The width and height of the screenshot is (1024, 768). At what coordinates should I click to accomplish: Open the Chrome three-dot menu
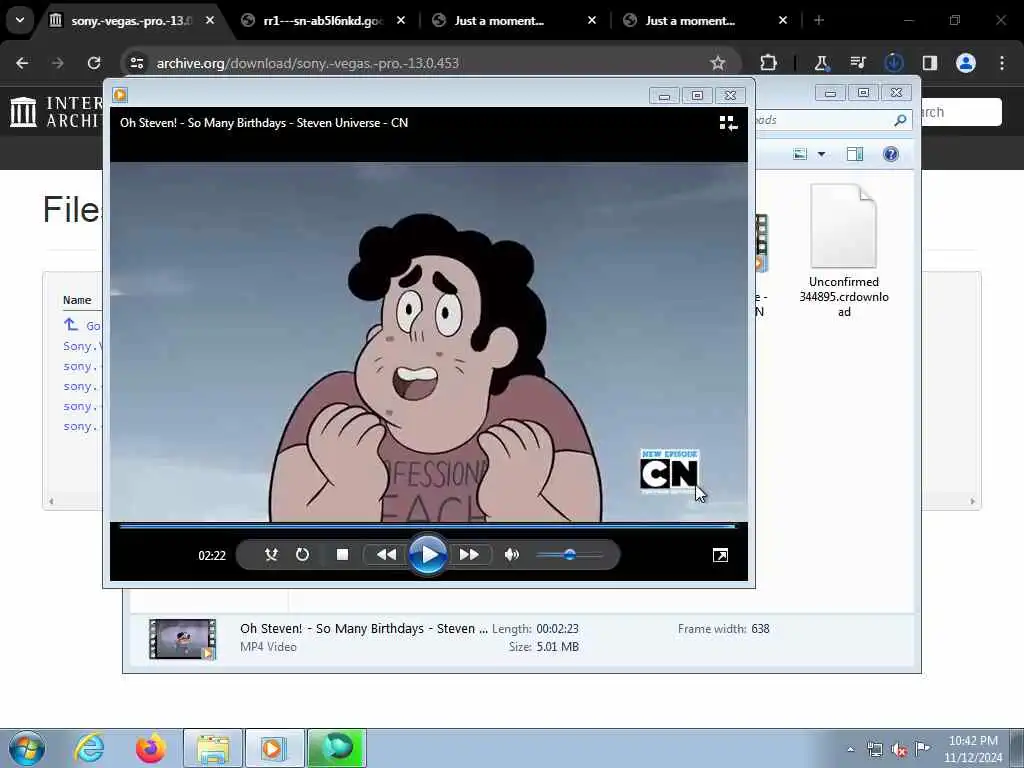tap(1002, 63)
